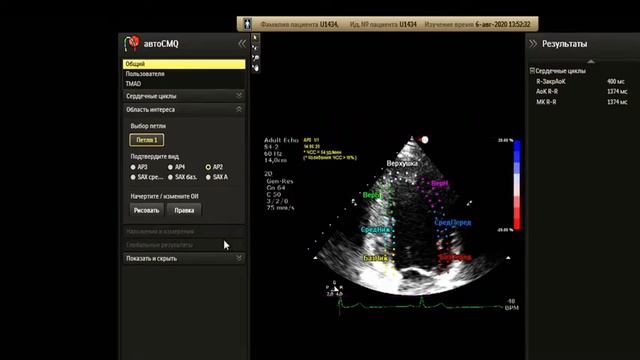This screenshot has width=640, height=360.
Task: Select the arrow pointer tool at top of toolbar
Action: tap(256, 38)
